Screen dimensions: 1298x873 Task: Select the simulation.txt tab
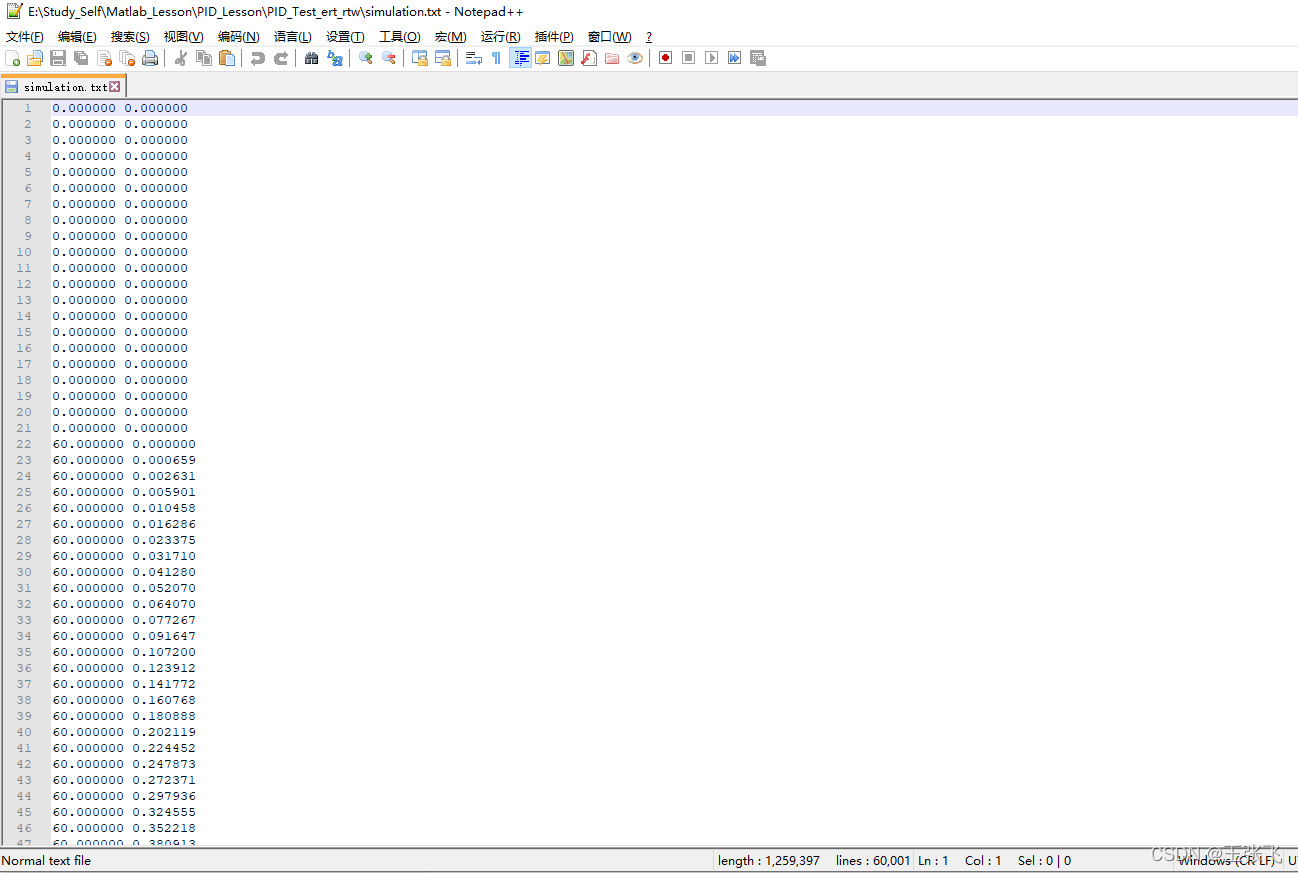coord(63,87)
